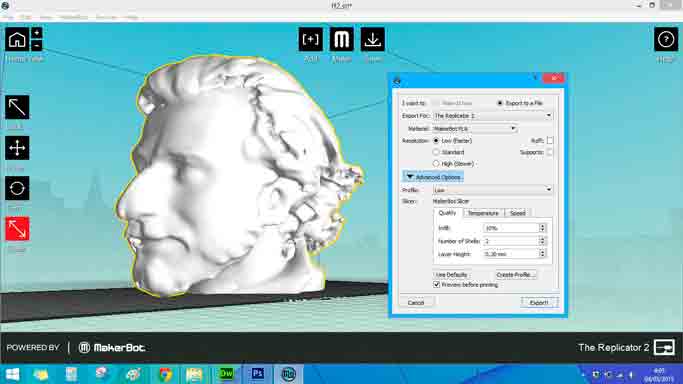Click the Use Defaults button
This screenshot has height=384, width=683.
451,275
